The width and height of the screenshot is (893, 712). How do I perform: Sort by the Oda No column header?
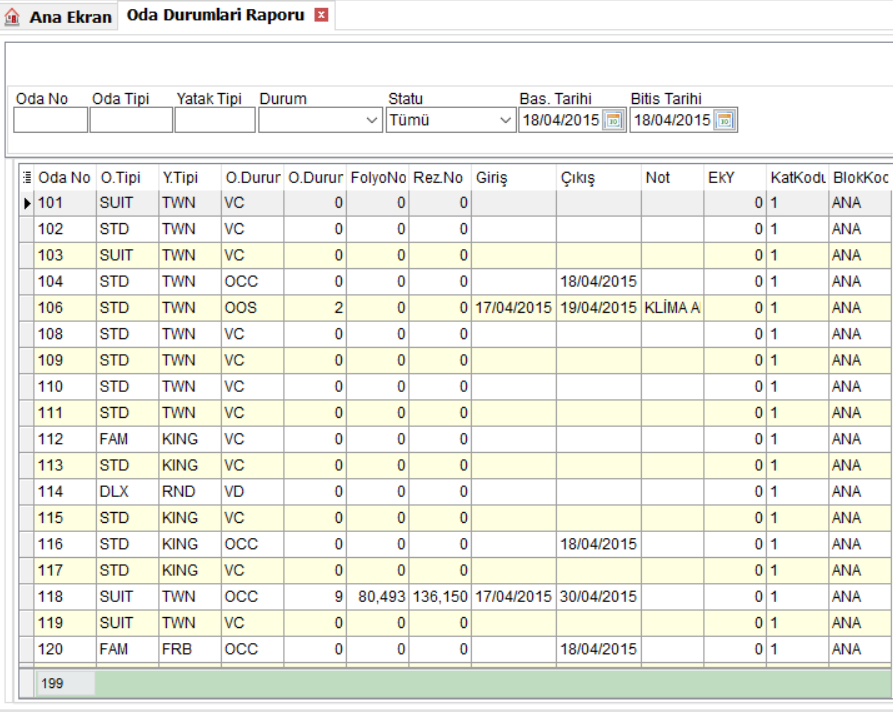pos(65,178)
